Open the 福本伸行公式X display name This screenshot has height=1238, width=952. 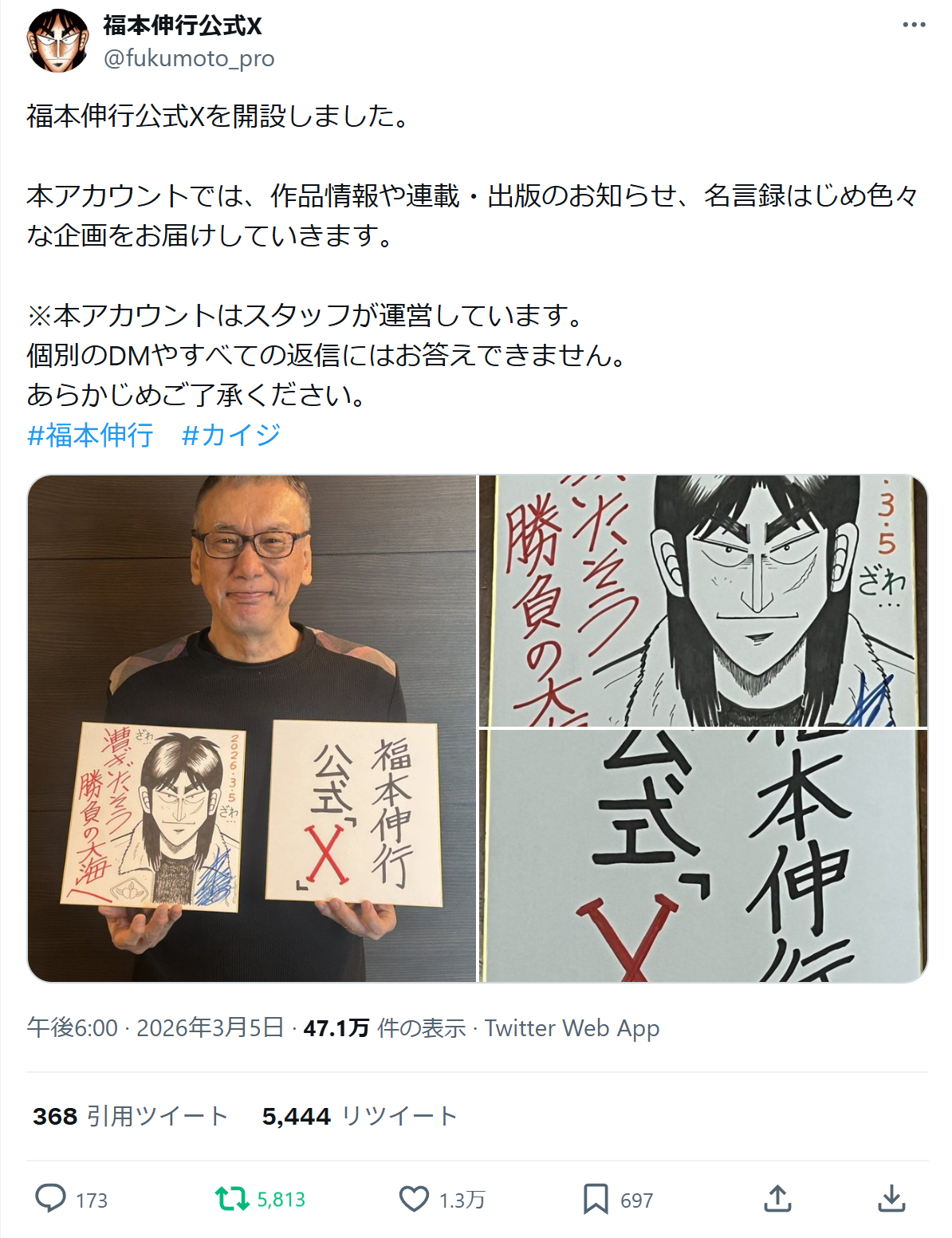183,26
